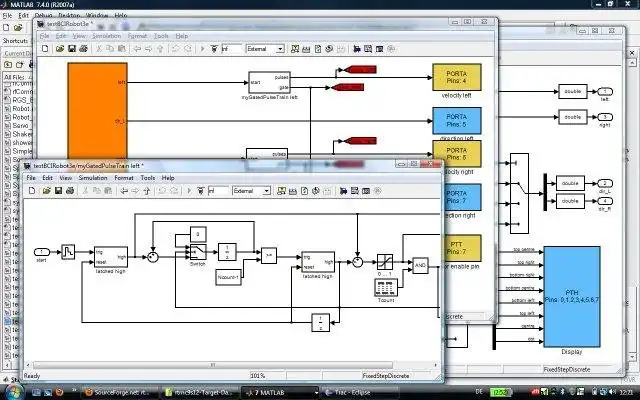The height and width of the screenshot is (400, 640).
Task: Click the stop time field in myGatedPulseTrain toolbar
Action: point(218,191)
